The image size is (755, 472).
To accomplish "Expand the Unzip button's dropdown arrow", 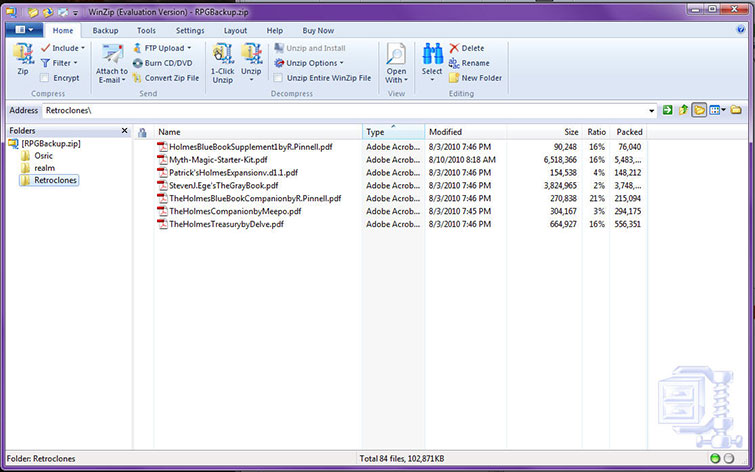I will tap(251, 80).
